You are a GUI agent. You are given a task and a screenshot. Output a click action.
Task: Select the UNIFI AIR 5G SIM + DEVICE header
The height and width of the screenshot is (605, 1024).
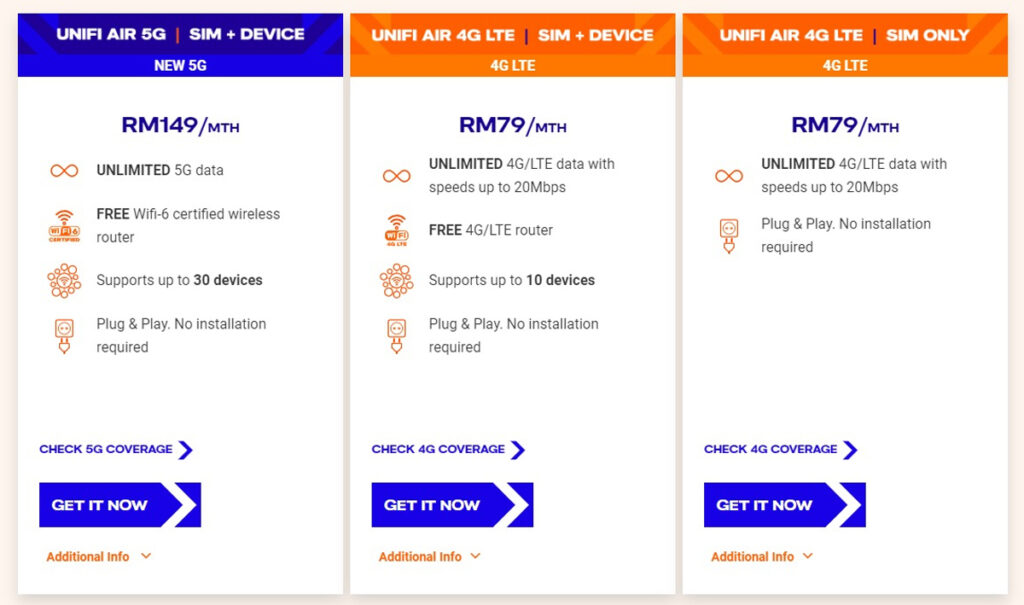181,34
